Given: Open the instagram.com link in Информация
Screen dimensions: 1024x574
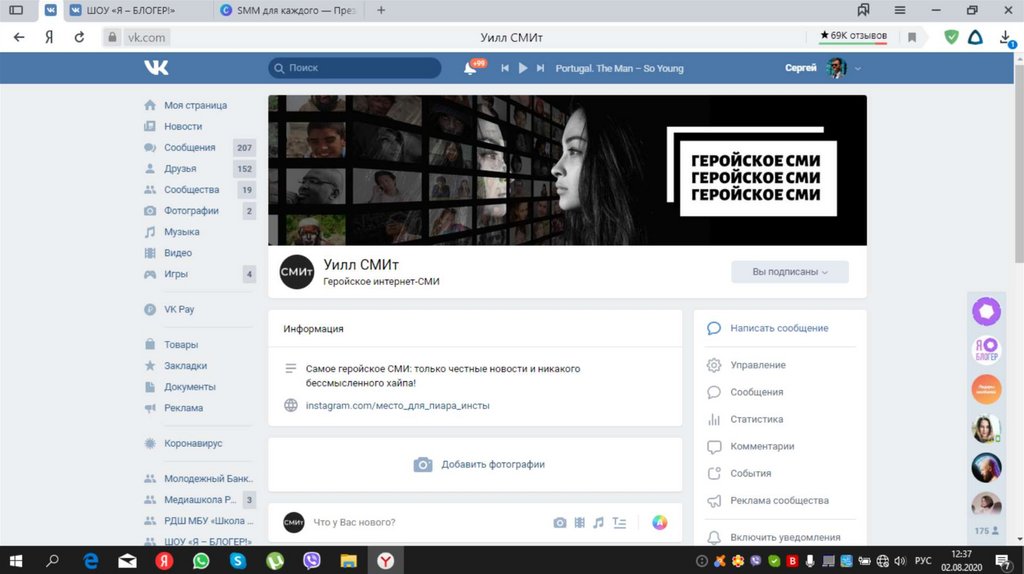Looking at the screenshot, I should point(397,405).
